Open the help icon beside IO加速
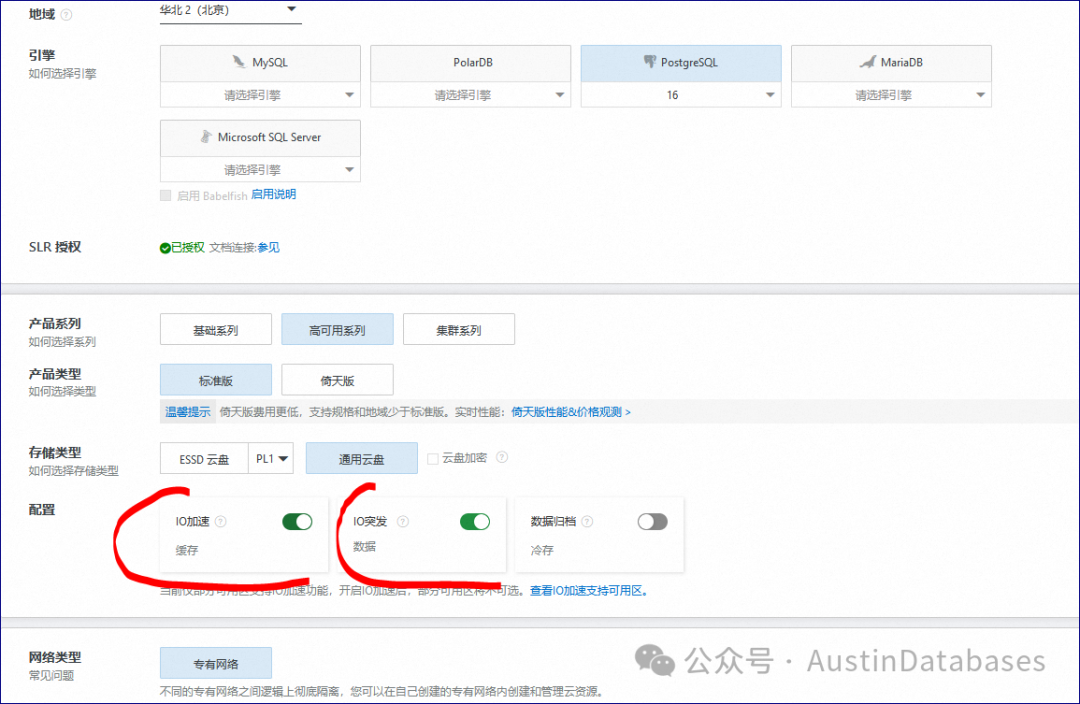The image size is (1080, 704). [218, 521]
